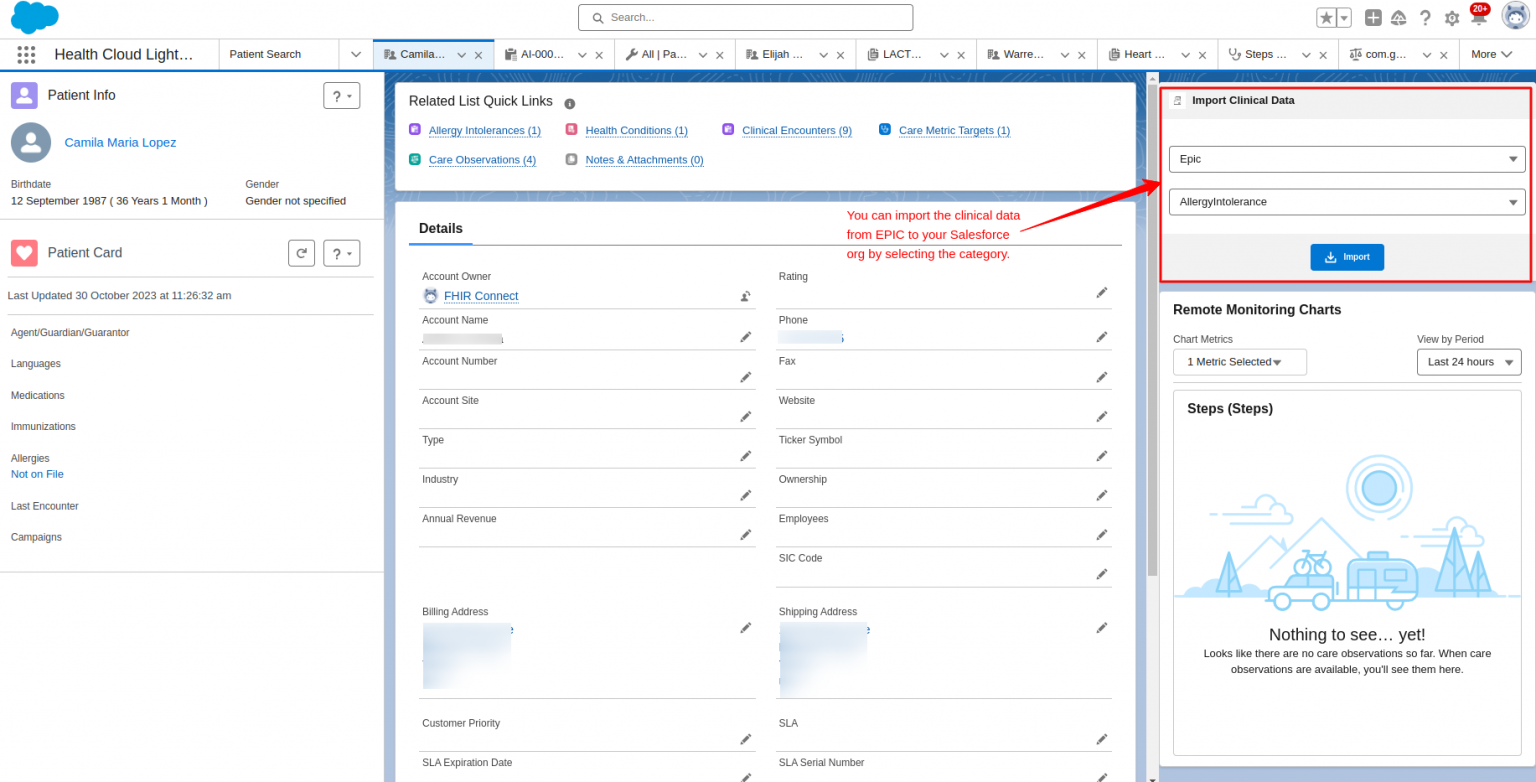Open the Salesforce Setup gear icon
This screenshot has height=782, width=1536.
pos(1452,17)
